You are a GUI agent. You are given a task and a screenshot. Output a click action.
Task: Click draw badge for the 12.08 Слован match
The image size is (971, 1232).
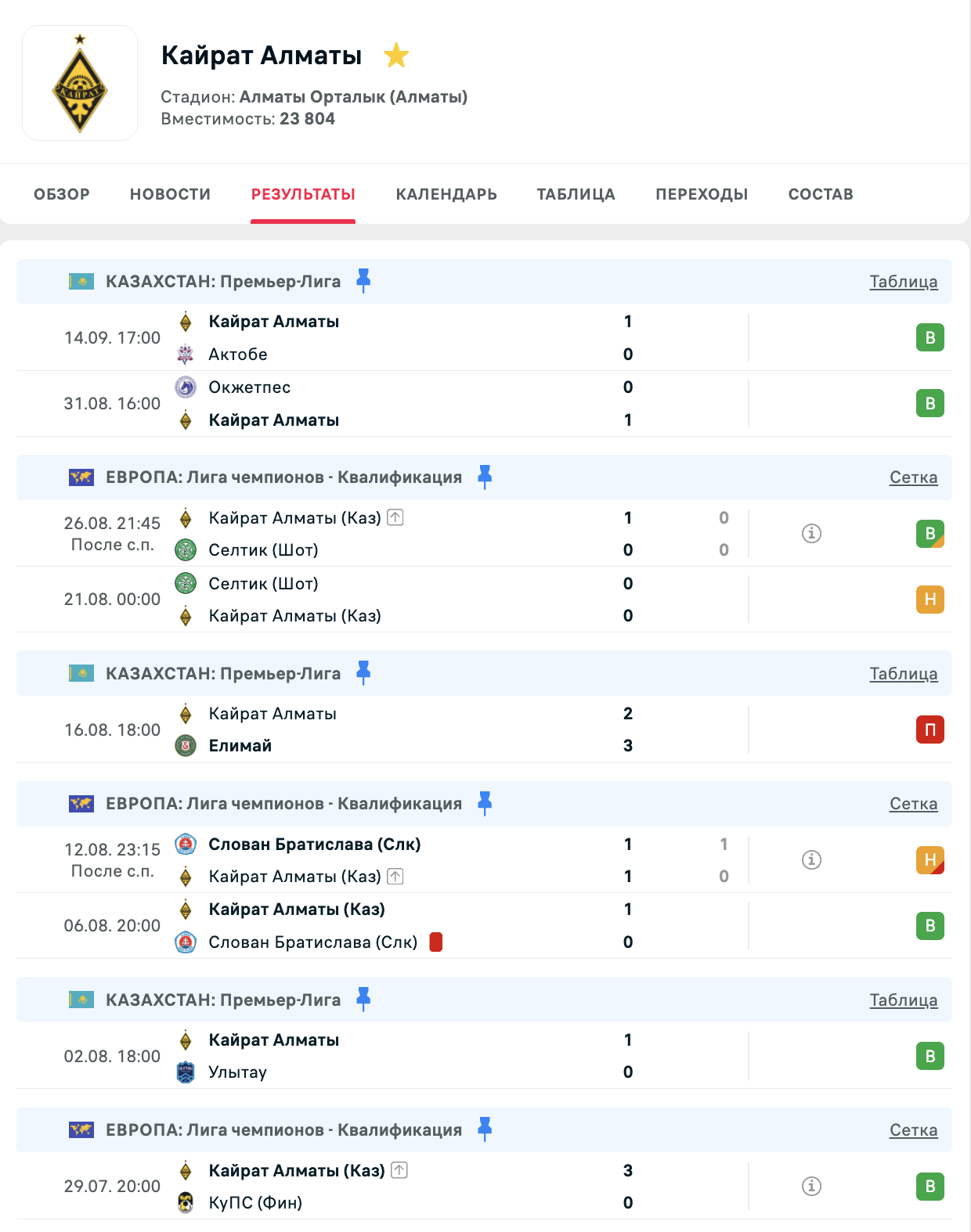(930, 860)
